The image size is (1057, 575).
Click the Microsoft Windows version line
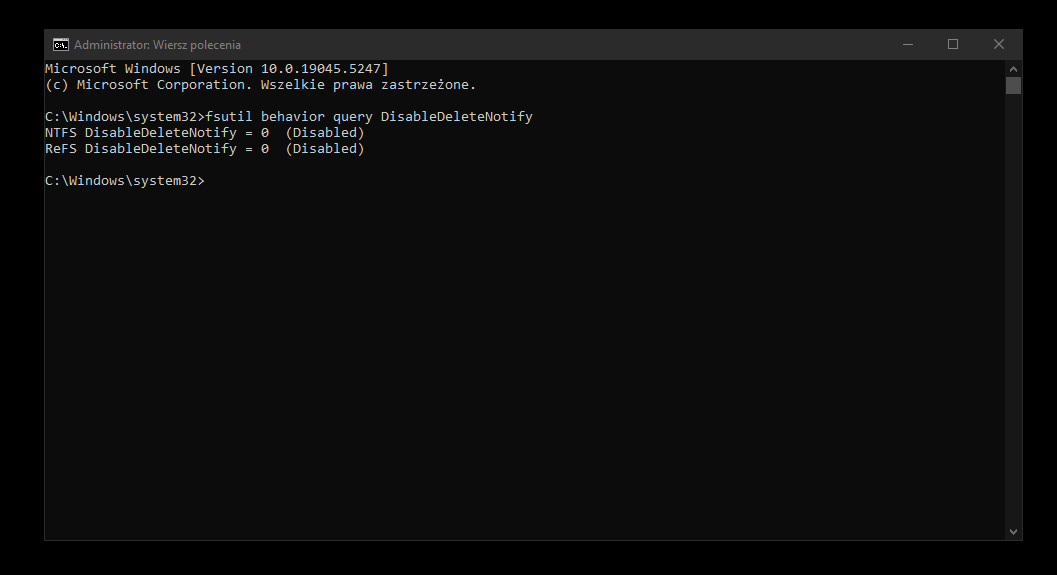[217, 69]
